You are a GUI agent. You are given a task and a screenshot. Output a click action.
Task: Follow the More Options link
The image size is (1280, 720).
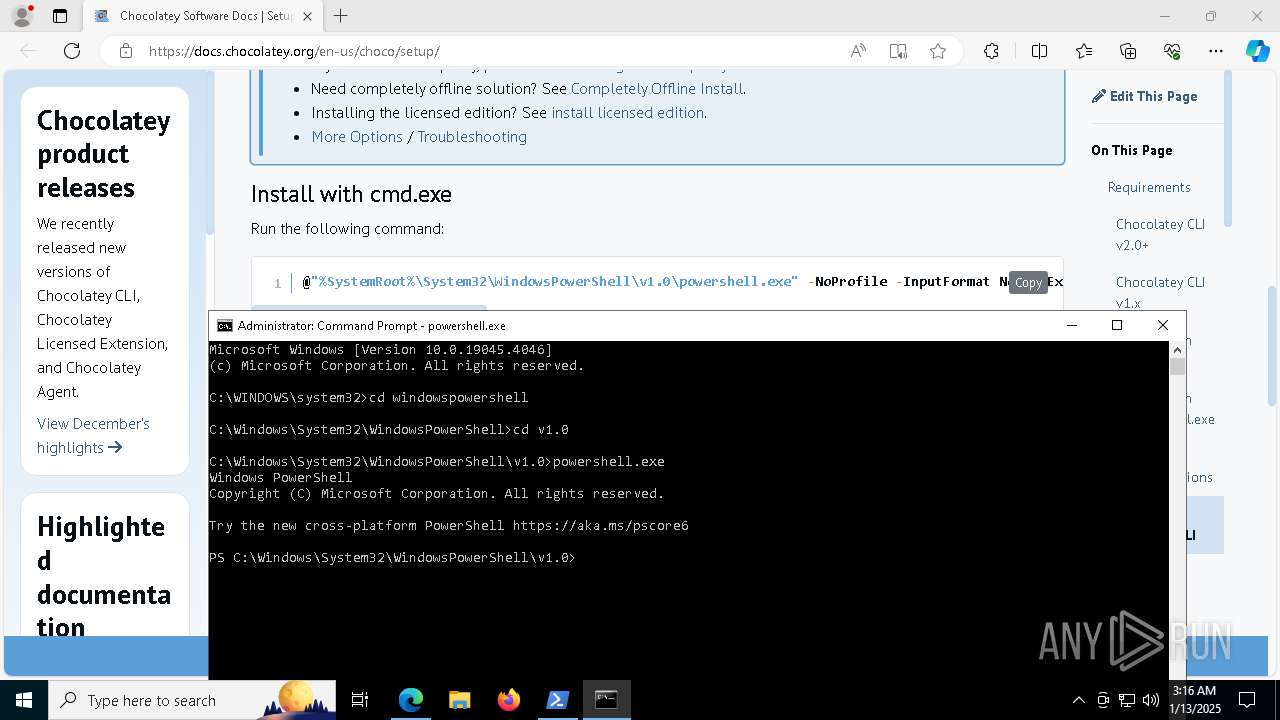357,137
